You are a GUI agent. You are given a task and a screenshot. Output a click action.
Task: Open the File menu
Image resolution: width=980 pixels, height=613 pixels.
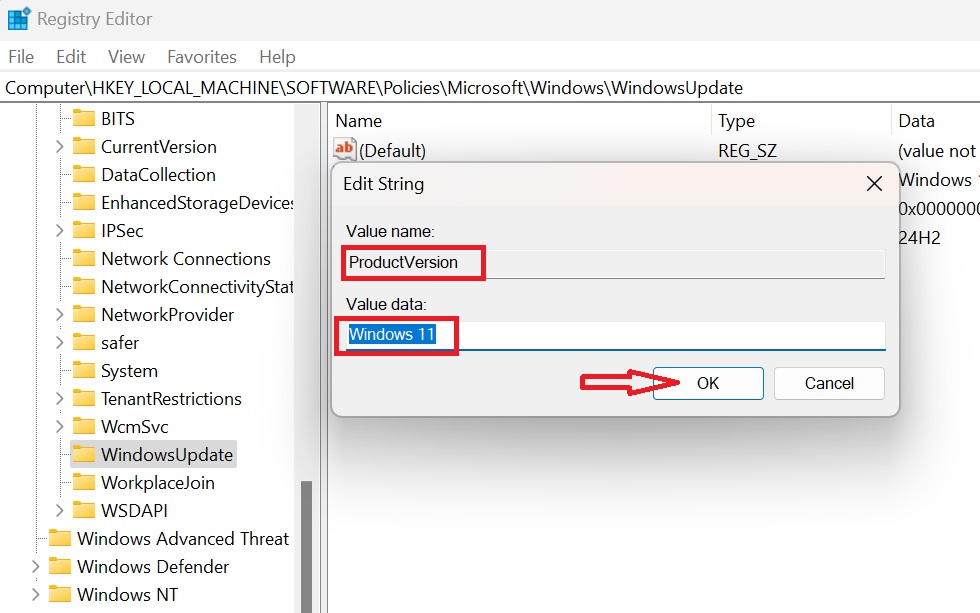point(21,57)
